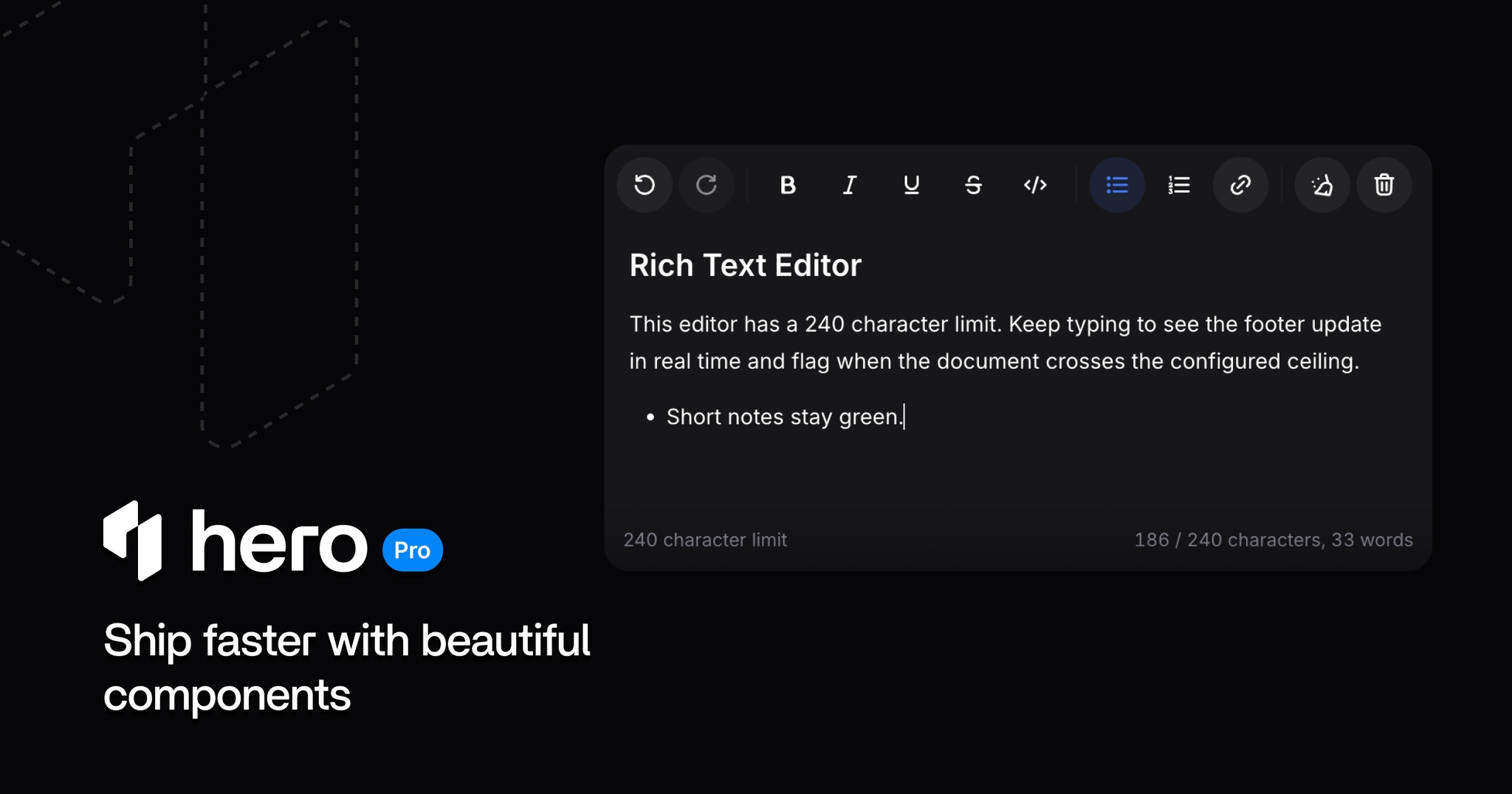Click the blue 'Pro' badge
Viewport: 1512px width, 794px height.
point(413,550)
